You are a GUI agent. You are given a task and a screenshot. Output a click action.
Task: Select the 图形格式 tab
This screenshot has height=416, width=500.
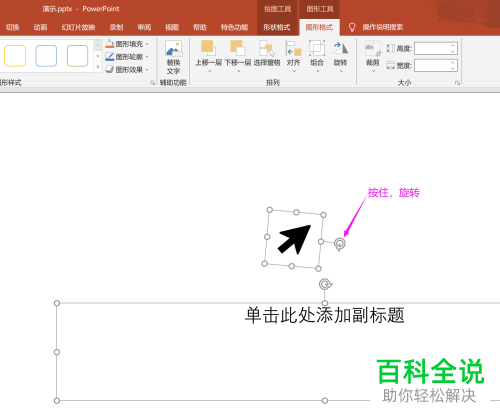coord(319,27)
